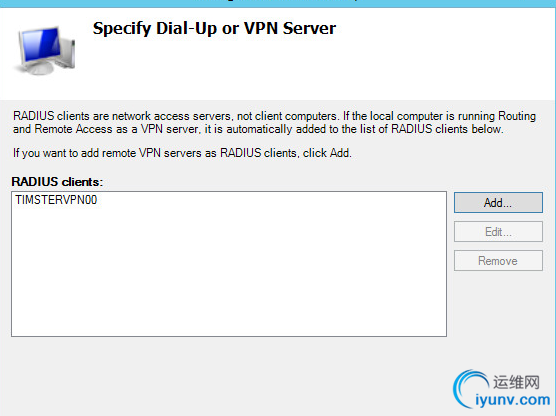Open the Add... RADIUS client dialog
This screenshot has height=416, width=556.
[498, 203]
